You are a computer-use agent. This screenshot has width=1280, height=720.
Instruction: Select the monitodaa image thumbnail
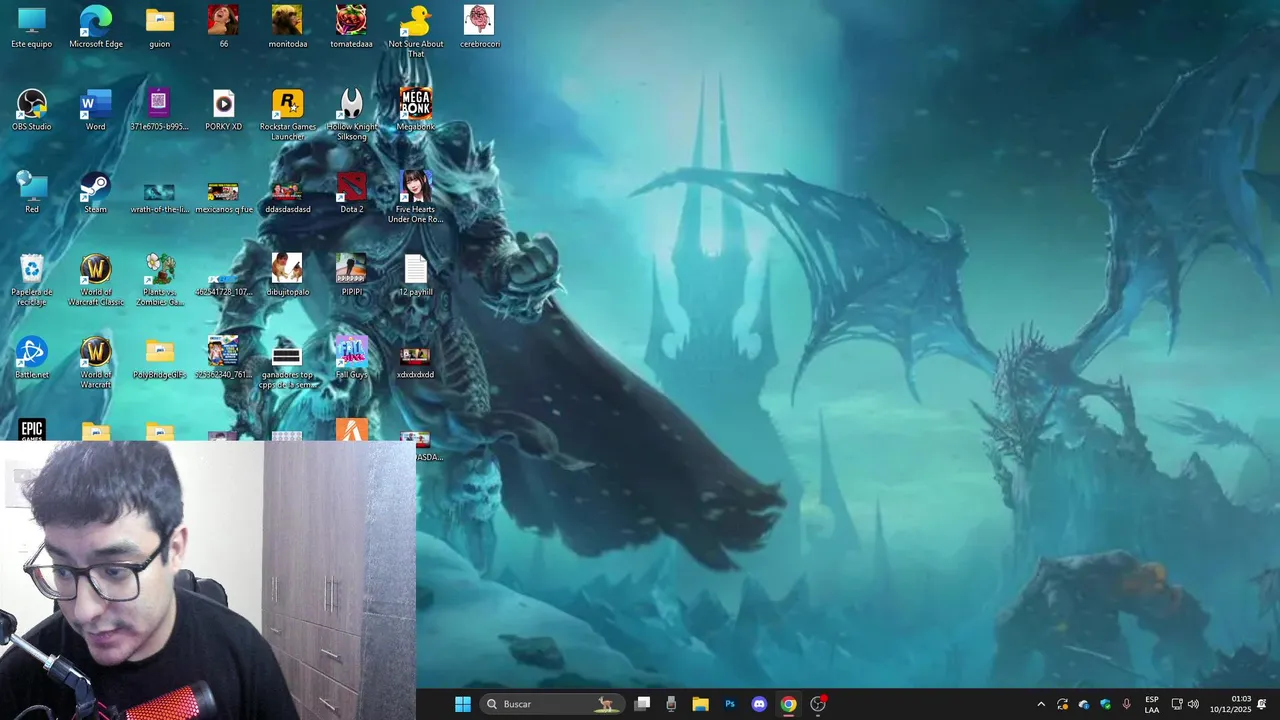tap(288, 27)
